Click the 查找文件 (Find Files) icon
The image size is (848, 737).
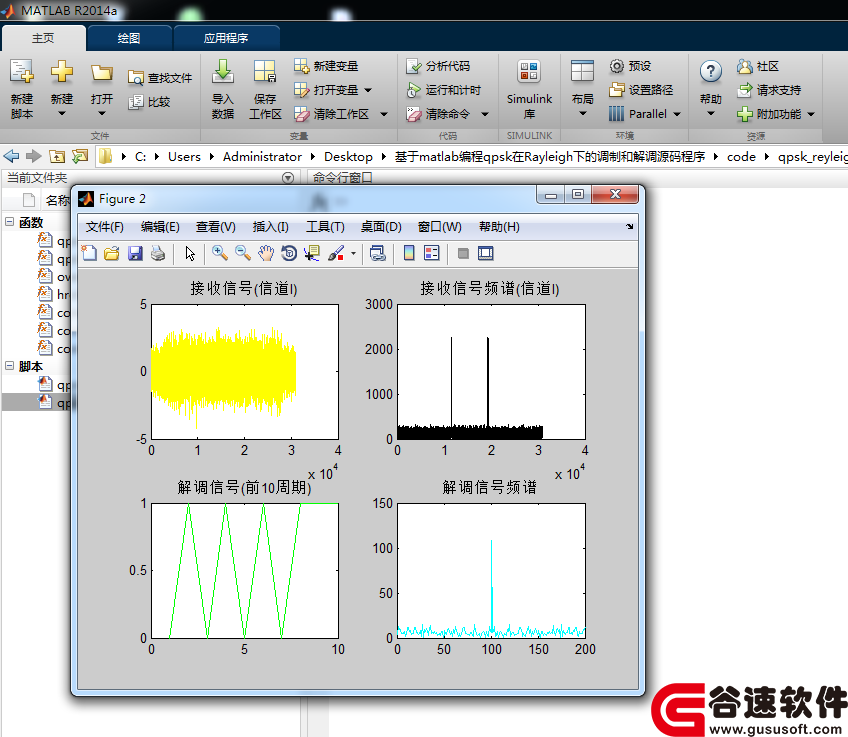(135, 78)
